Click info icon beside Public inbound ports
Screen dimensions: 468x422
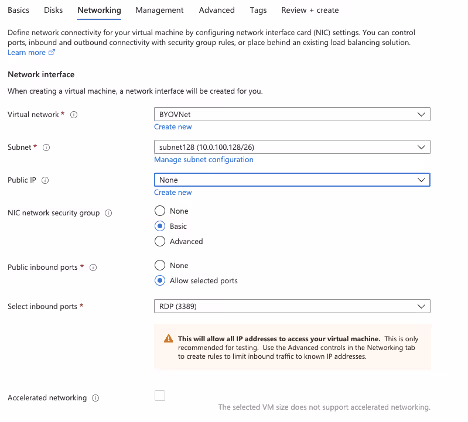coord(93,267)
